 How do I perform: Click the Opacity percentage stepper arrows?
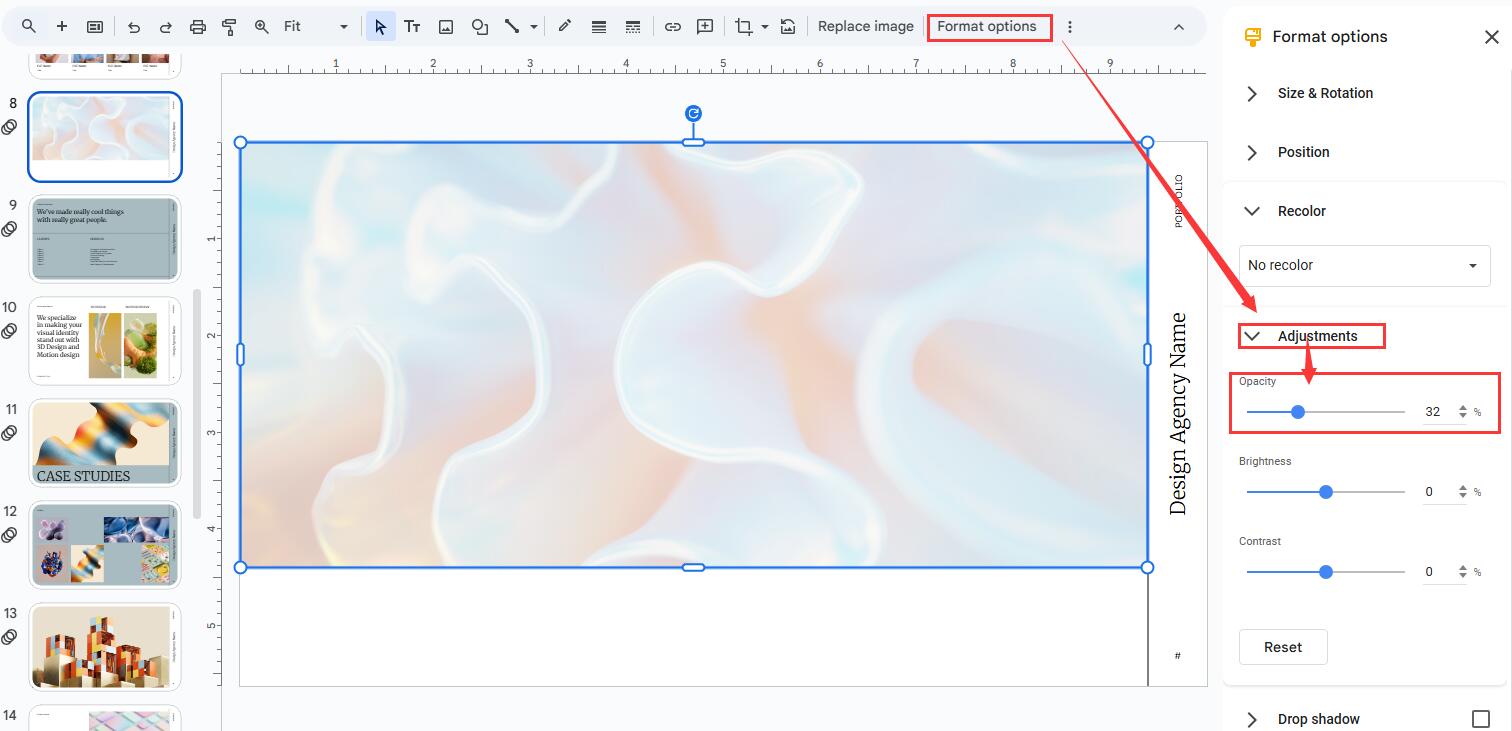coord(1463,412)
